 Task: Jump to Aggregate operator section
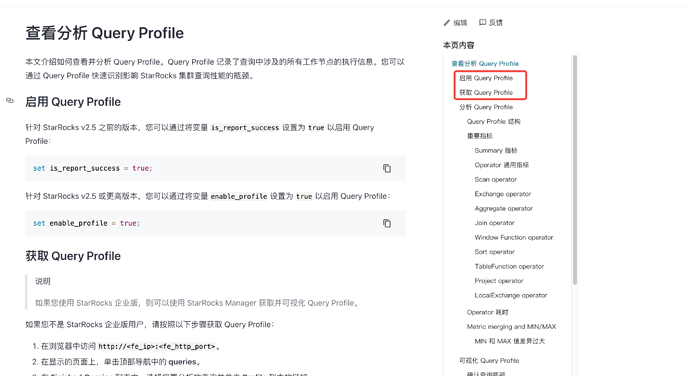(503, 209)
